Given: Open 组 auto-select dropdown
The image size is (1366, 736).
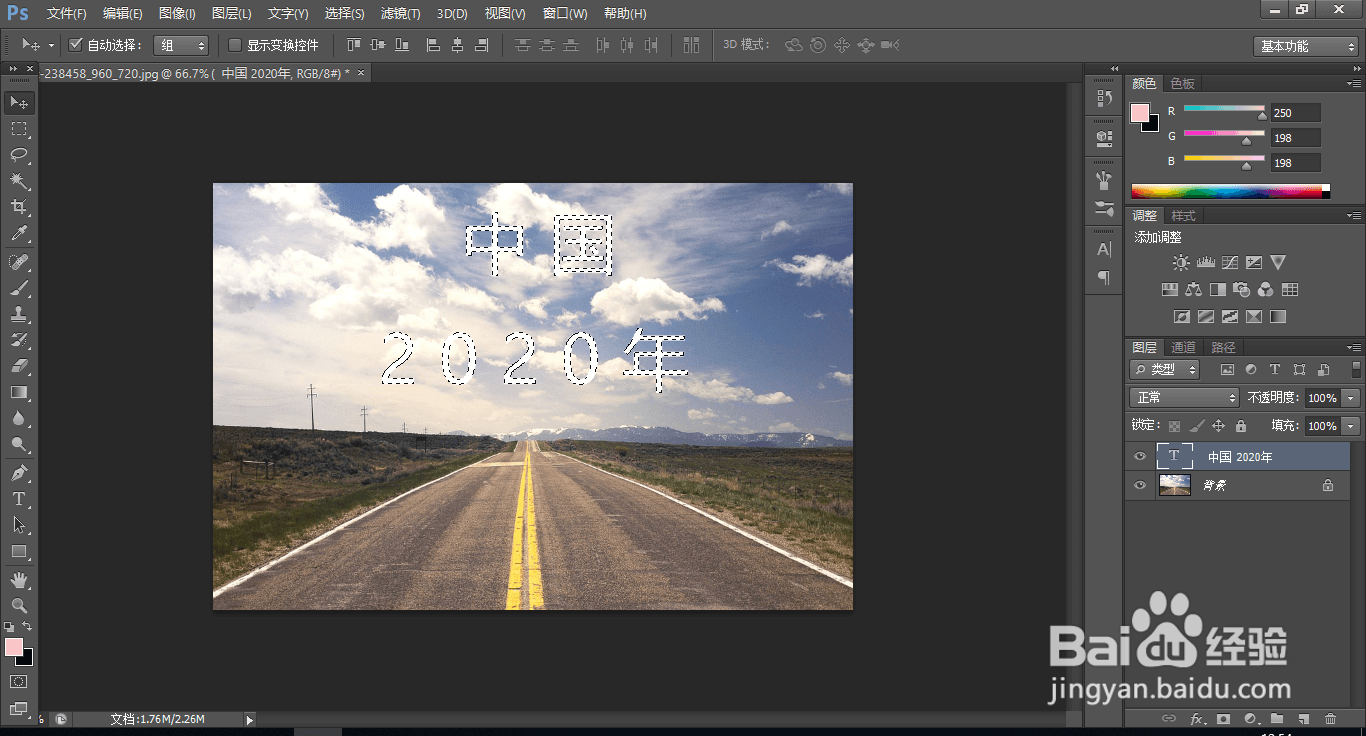Looking at the screenshot, I should (x=181, y=45).
